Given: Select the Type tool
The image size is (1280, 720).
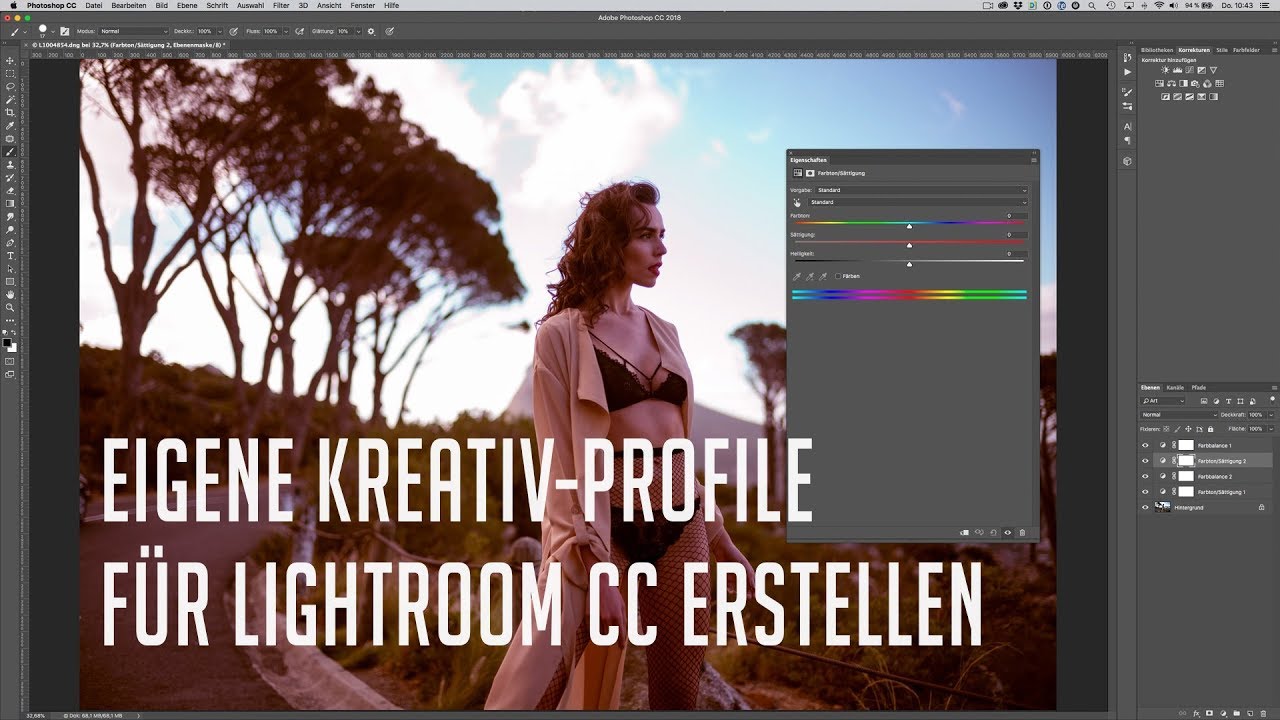Looking at the screenshot, I should pos(10,255).
